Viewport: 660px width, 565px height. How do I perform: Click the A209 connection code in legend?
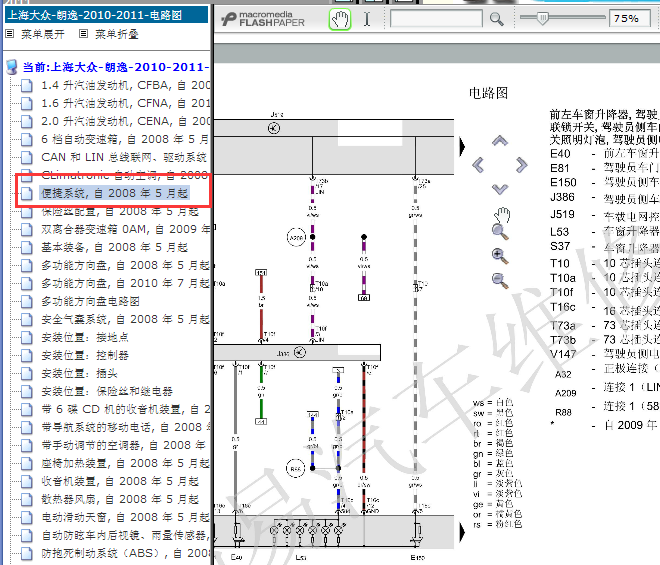pyautogui.click(x=565, y=393)
